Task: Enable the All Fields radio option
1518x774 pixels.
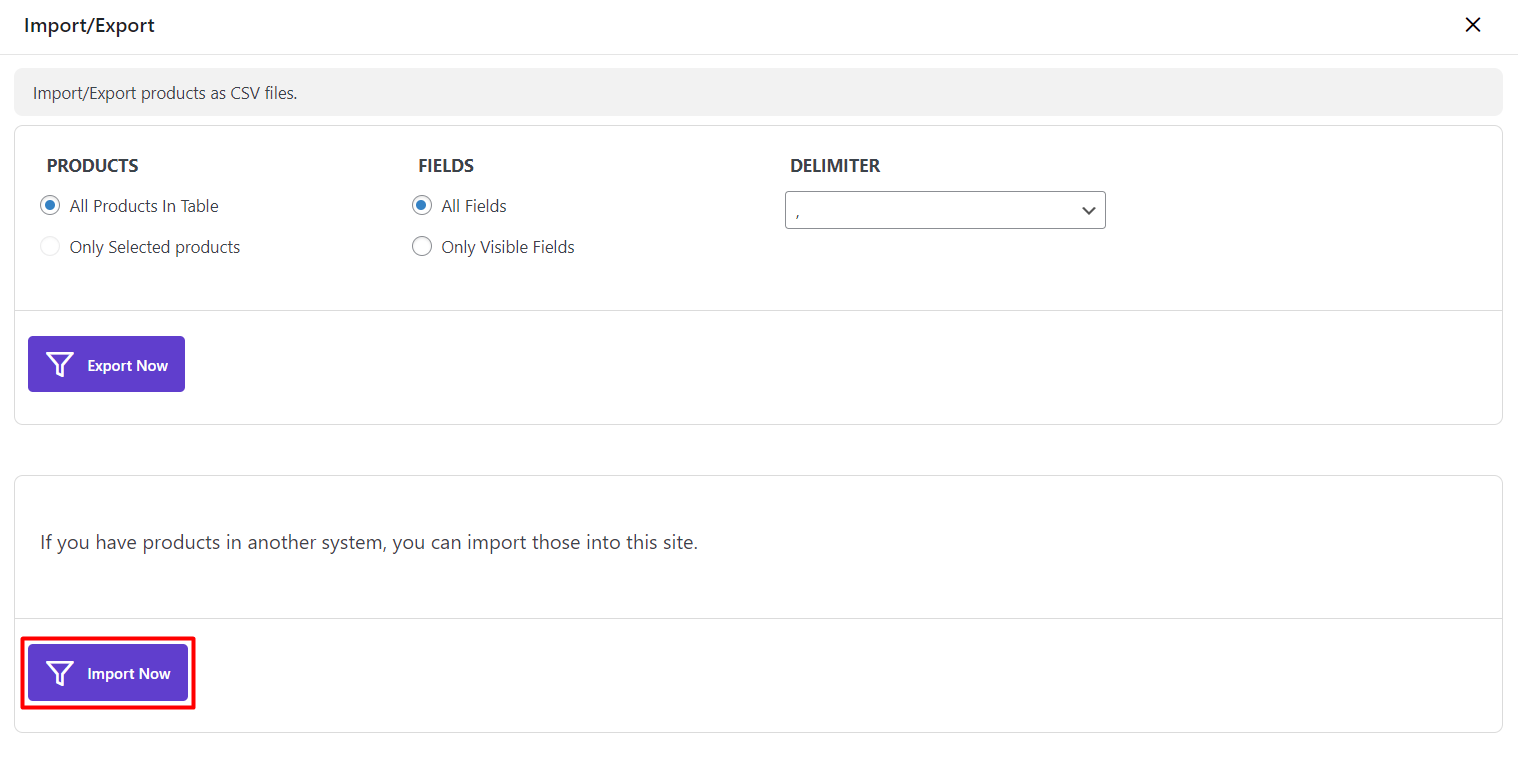Action: pos(422,206)
